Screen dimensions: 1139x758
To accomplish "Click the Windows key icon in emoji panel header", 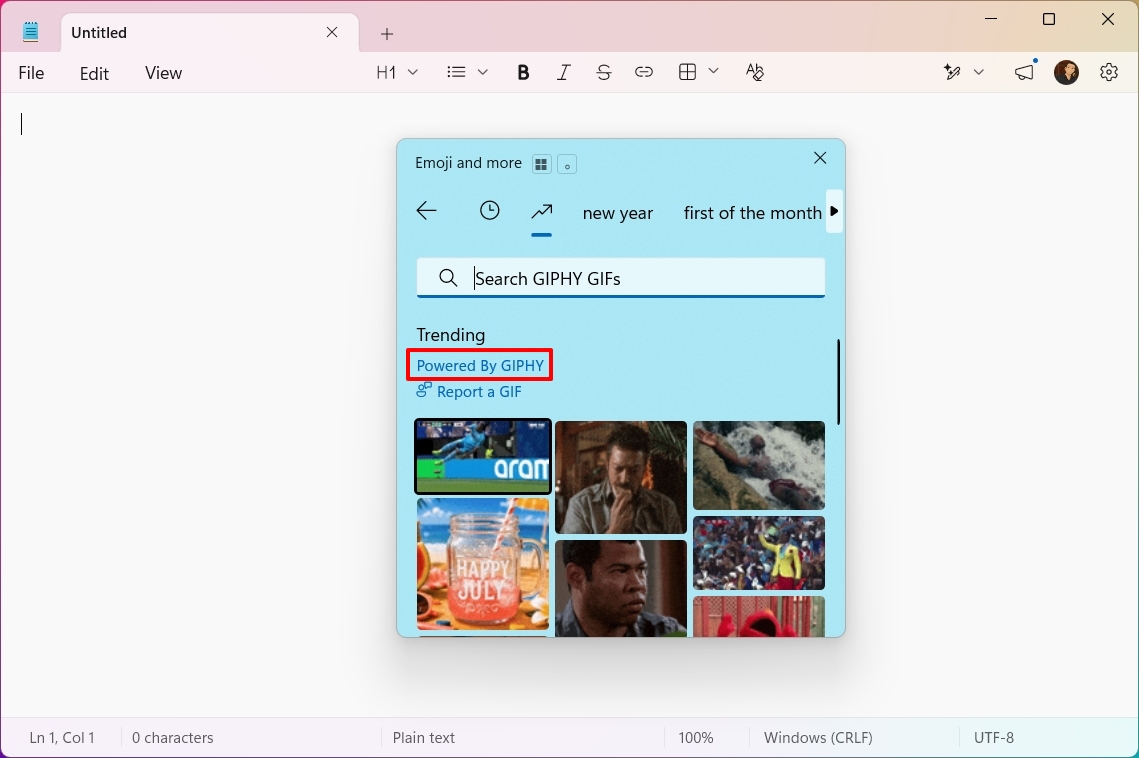I will coord(541,164).
